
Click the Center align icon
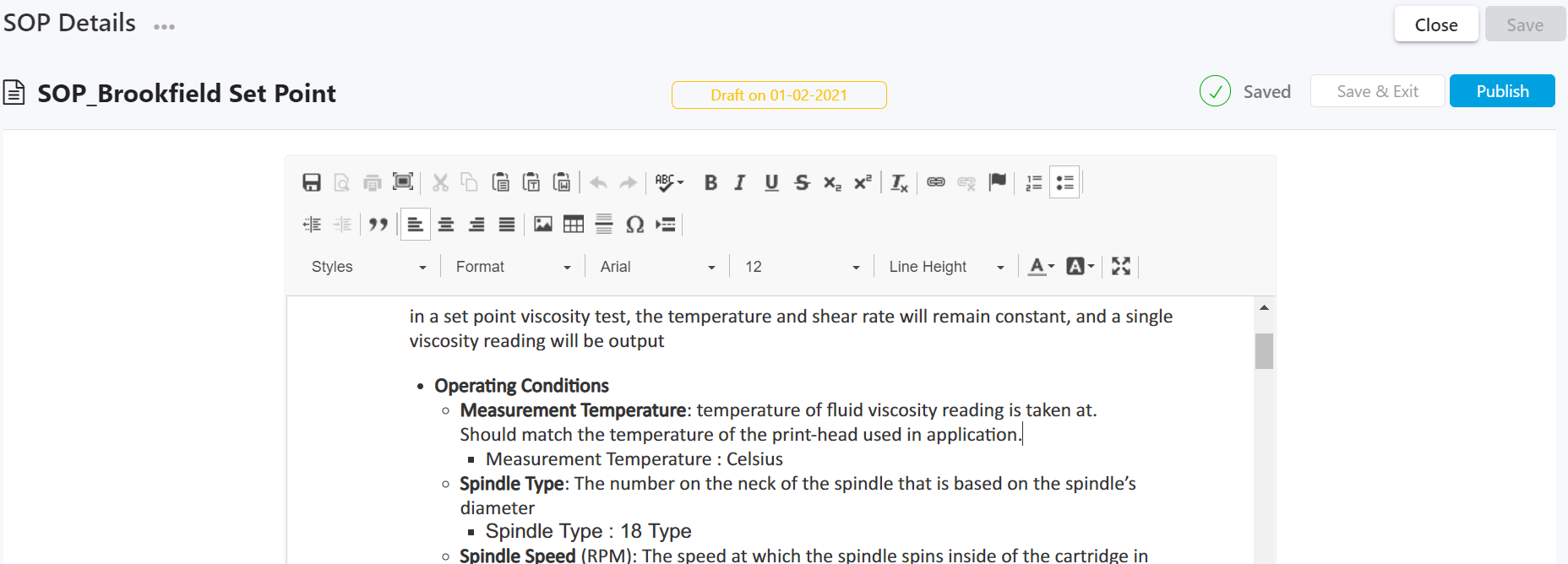[446, 224]
